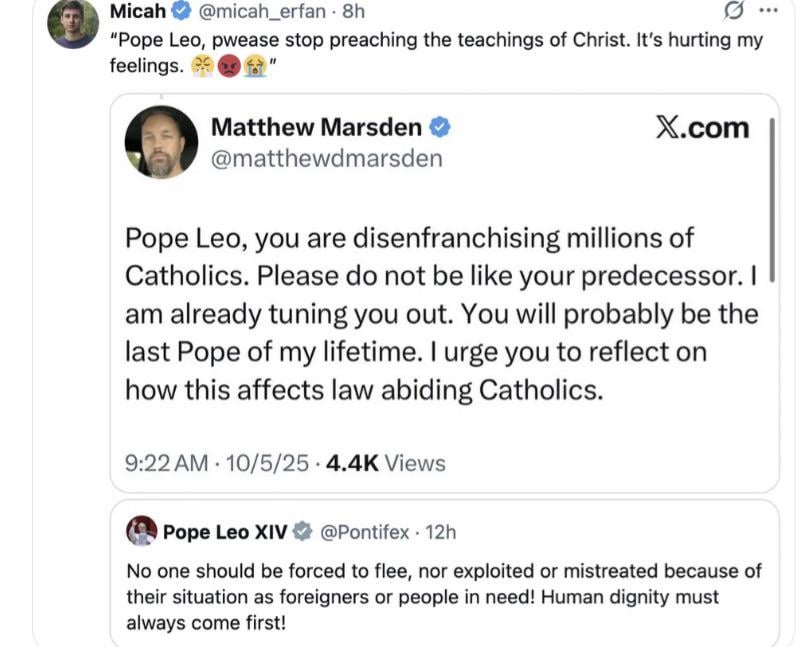Click Pope Leo XIV's verified badge

[302, 532]
